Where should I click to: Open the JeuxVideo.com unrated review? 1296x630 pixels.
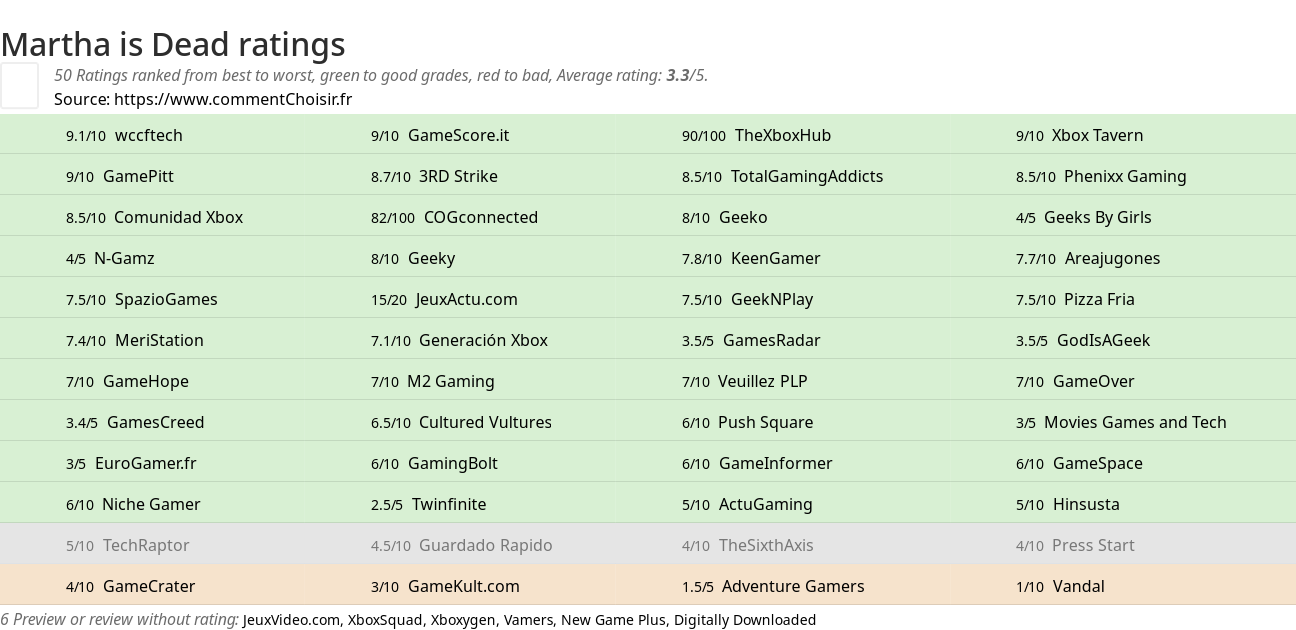(x=291, y=620)
